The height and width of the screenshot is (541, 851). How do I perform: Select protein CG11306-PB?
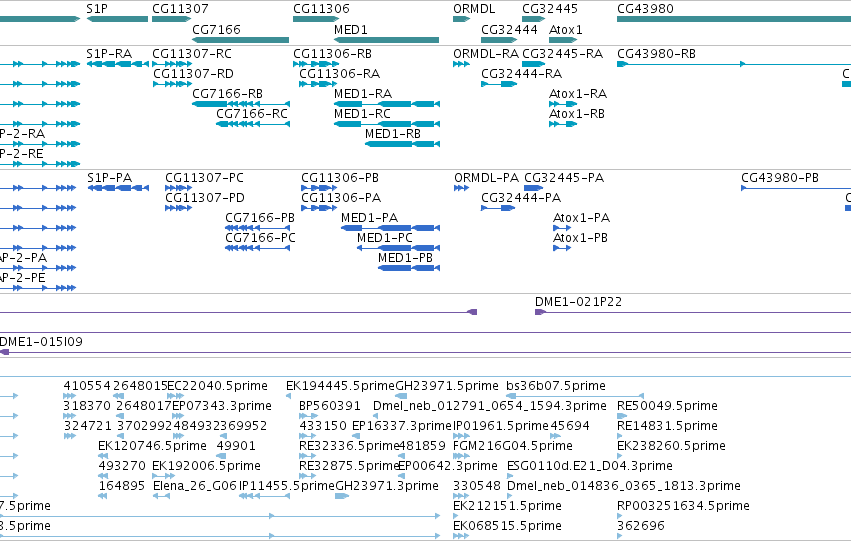click(319, 188)
